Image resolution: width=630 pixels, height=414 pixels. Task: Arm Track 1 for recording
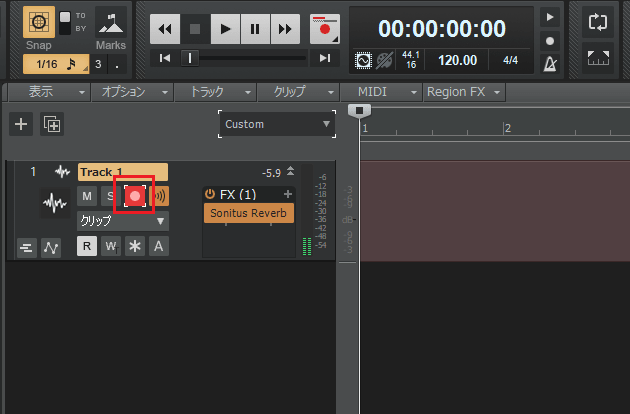(x=134, y=196)
